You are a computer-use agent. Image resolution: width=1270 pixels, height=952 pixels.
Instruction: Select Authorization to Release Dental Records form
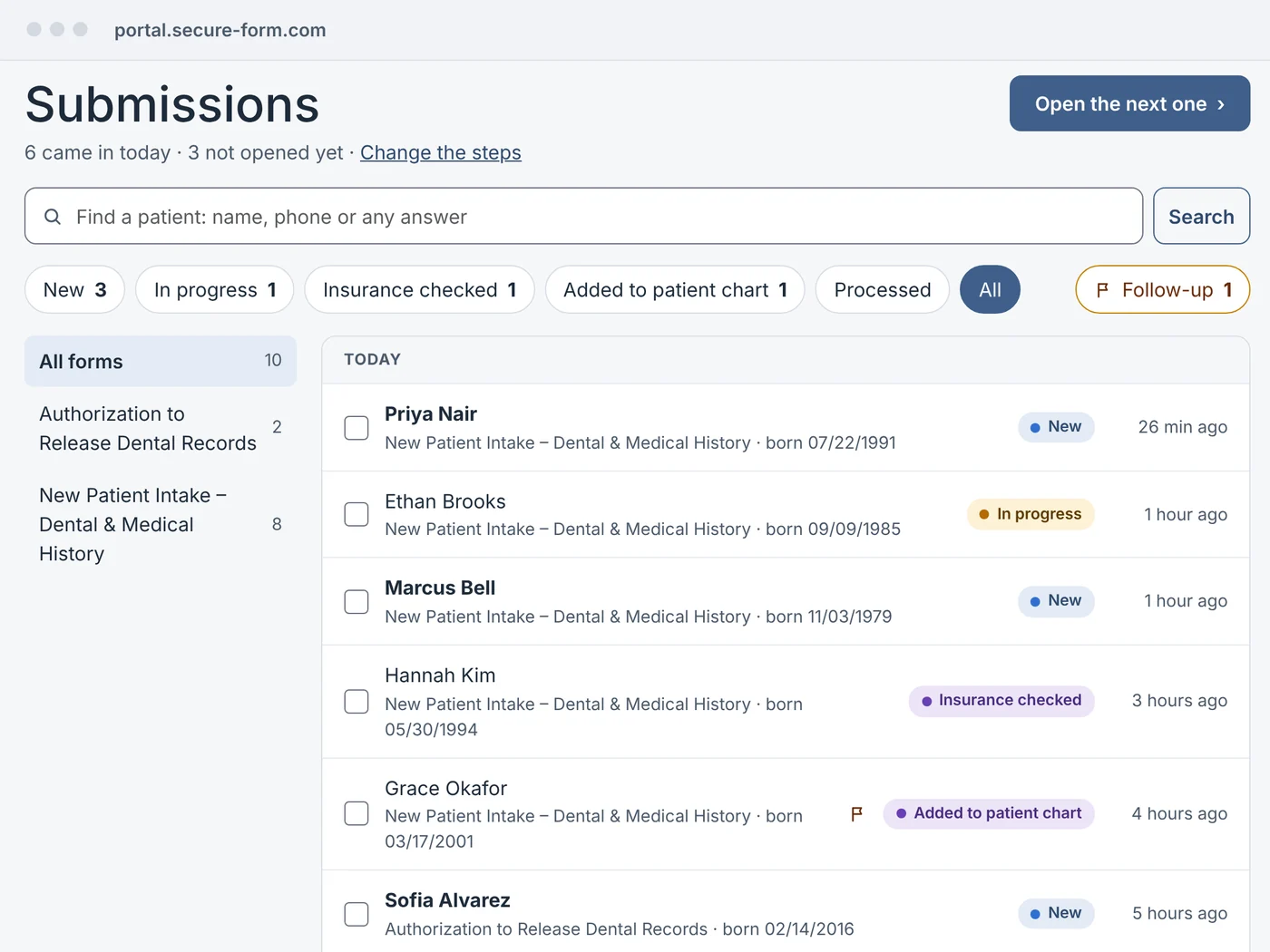pos(161,428)
